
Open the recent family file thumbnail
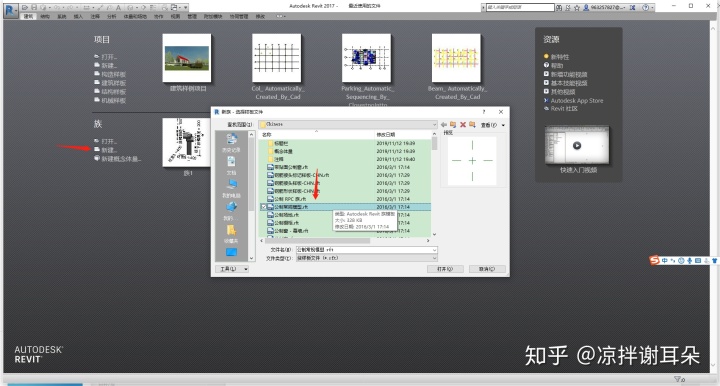click(x=186, y=143)
